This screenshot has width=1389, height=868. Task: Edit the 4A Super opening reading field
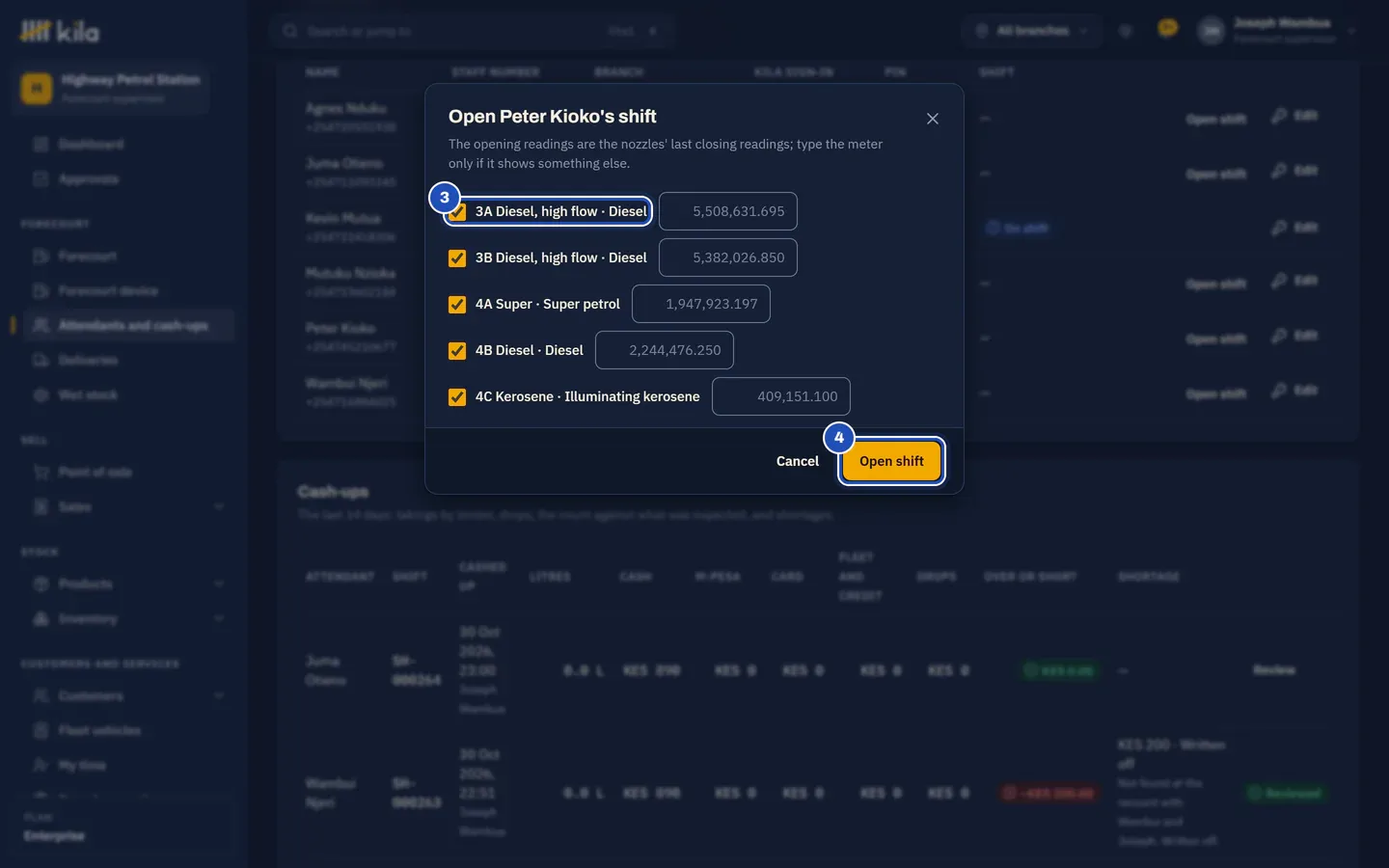701,304
